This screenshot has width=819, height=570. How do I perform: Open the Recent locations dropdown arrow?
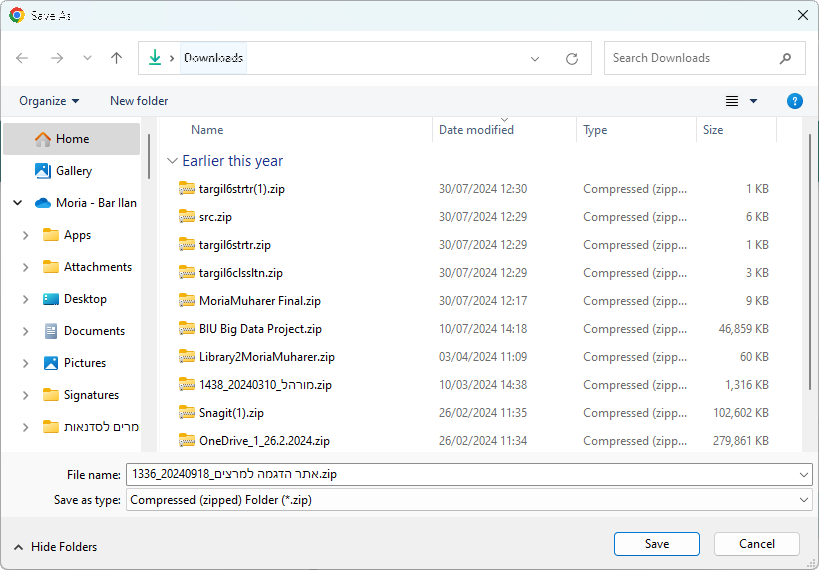pos(86,58)
